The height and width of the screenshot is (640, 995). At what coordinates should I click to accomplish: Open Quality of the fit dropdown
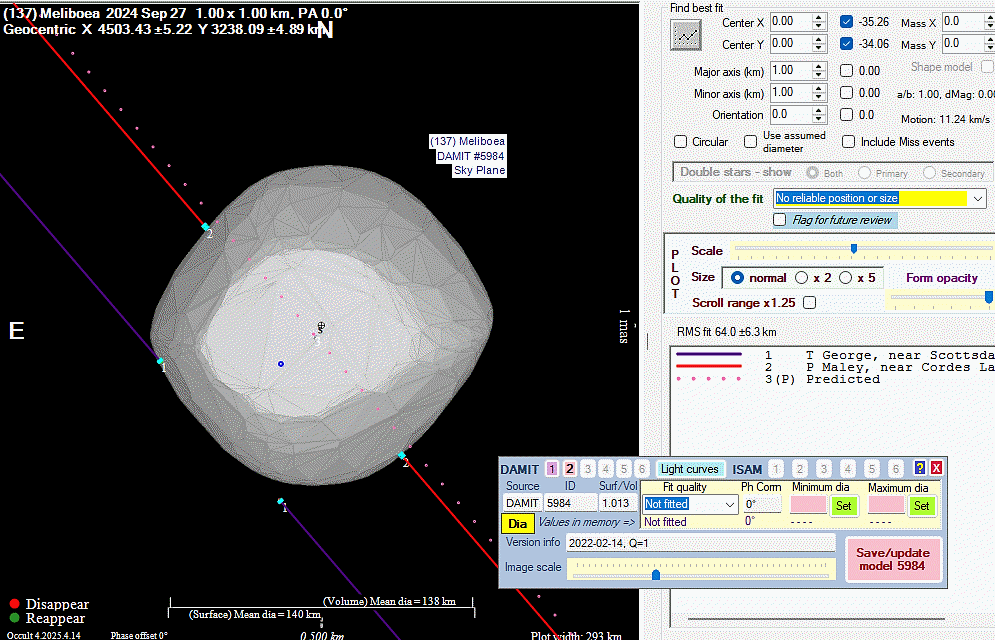[977, 199]
